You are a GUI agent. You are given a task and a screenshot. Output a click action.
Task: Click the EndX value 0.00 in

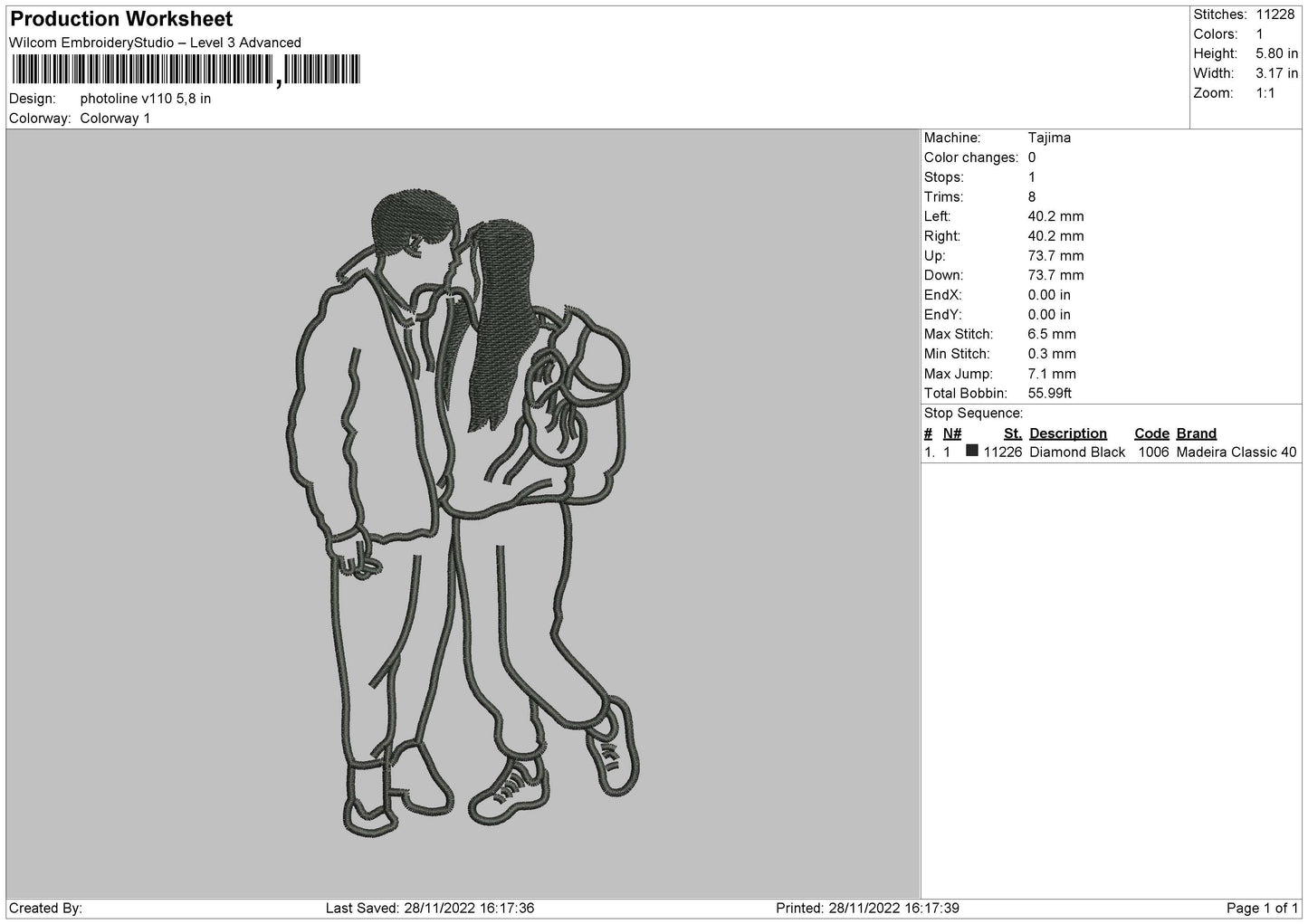1049,295
